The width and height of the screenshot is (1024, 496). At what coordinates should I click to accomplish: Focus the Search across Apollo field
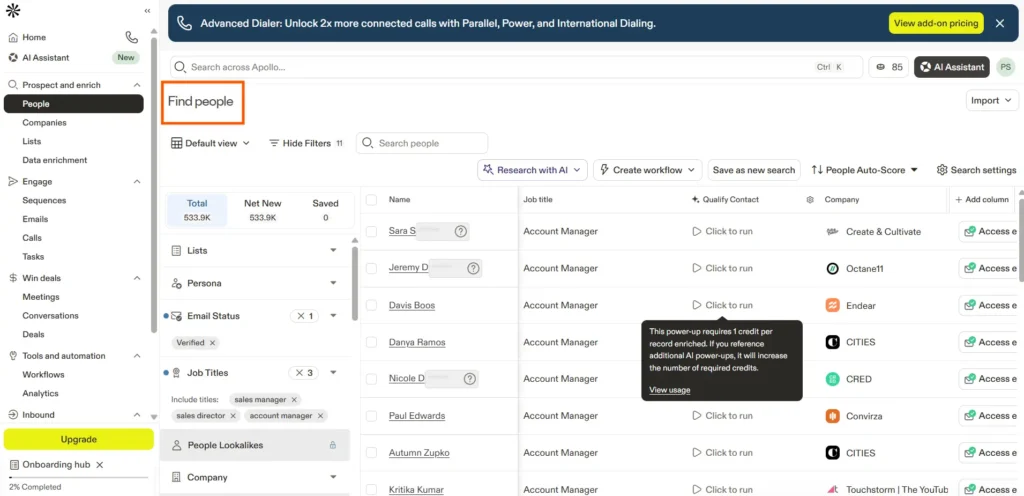(x=516, y=67)
